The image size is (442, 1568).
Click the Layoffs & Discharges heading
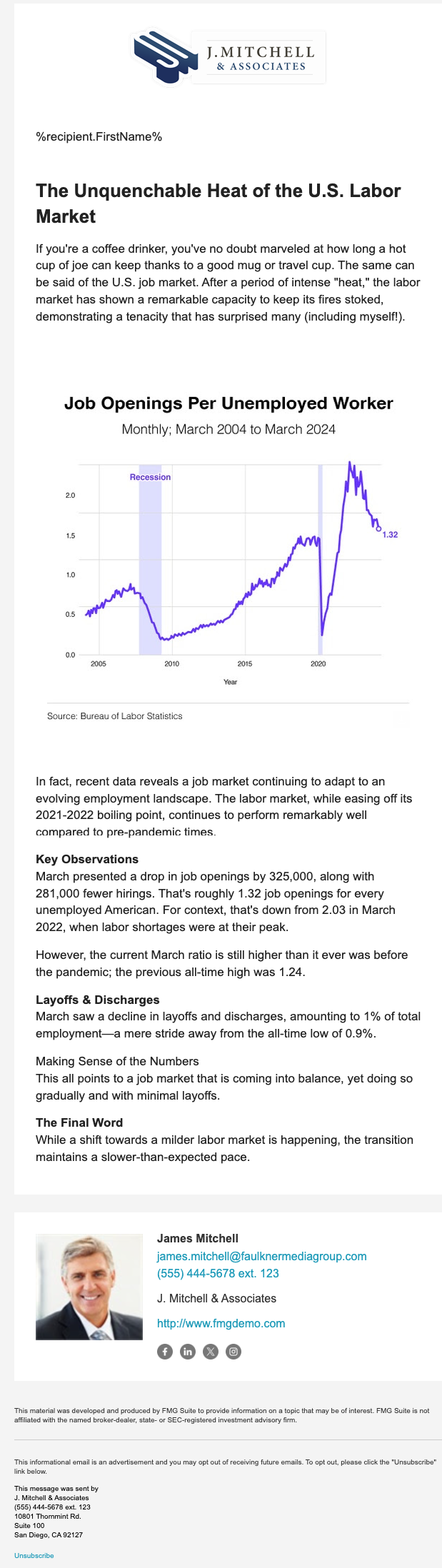tap(97, 1000)
